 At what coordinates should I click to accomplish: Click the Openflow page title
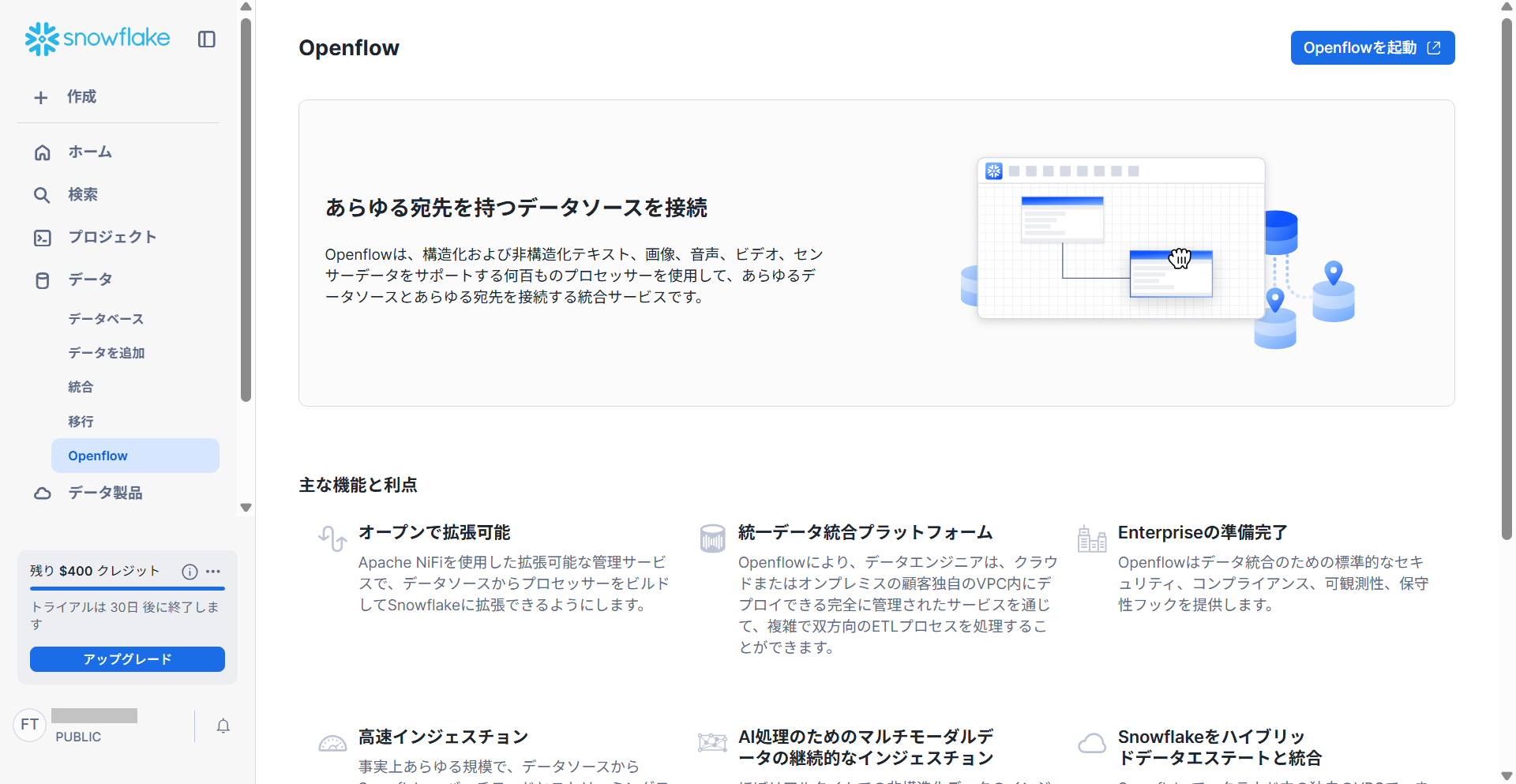click(349, 48)
